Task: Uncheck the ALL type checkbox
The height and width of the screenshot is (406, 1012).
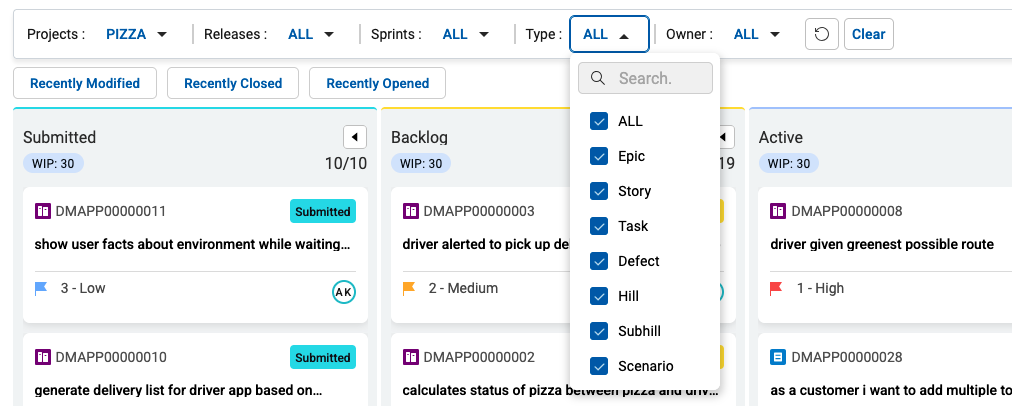Action: pos(599,121)
